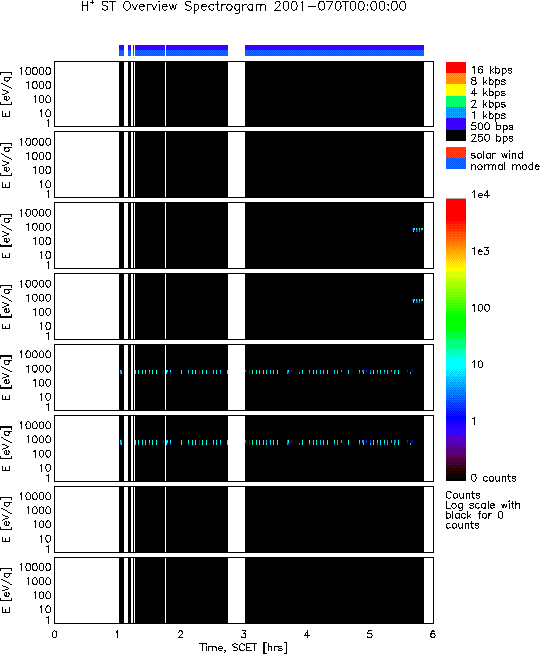Viewport: 540px width, 654px height.
Task: Click the 4 tick on the time axis
Action: (x=307, y=634)
